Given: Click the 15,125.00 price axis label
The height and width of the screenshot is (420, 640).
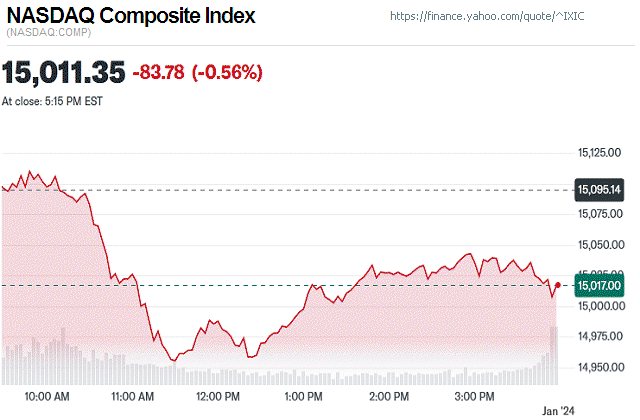Looking at the screenshot, I should click(x=601, y=153).
